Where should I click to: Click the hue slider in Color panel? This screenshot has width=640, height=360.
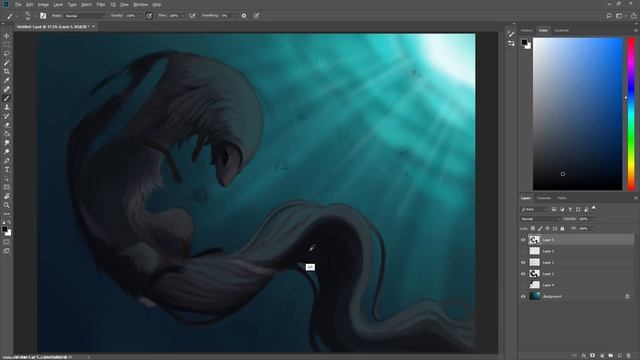(x=631, y=114)
